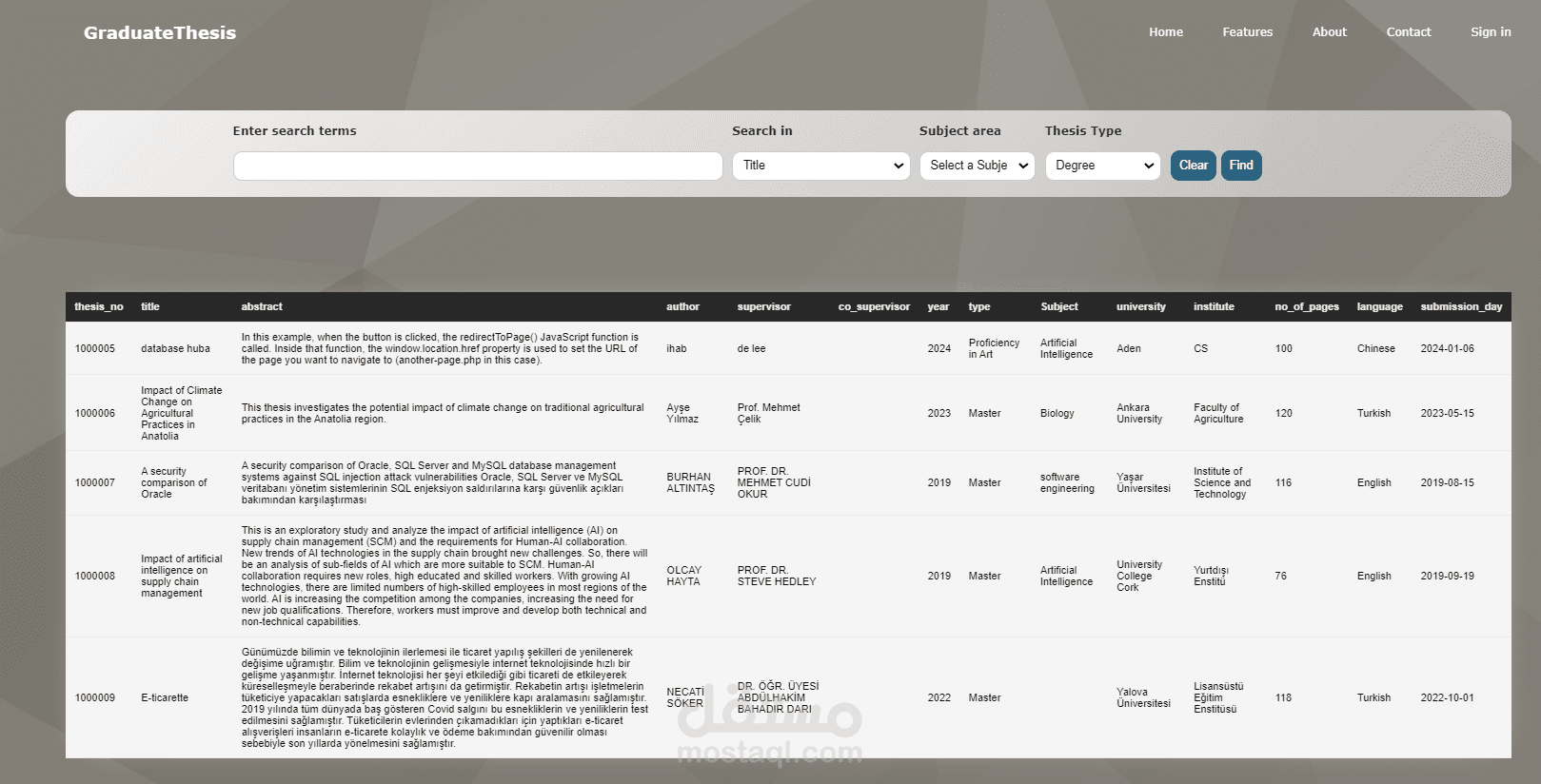
Task: Open the Thesis Type Degree dropdown
Action: pyautogui.click(x=1103, y=166)
